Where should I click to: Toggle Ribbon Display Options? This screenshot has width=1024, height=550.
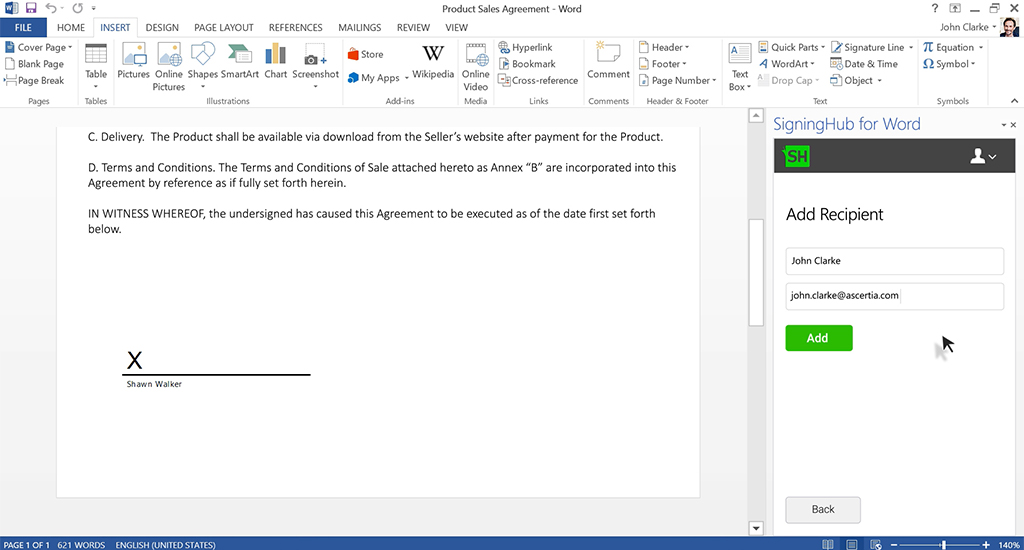pos(955,8)
